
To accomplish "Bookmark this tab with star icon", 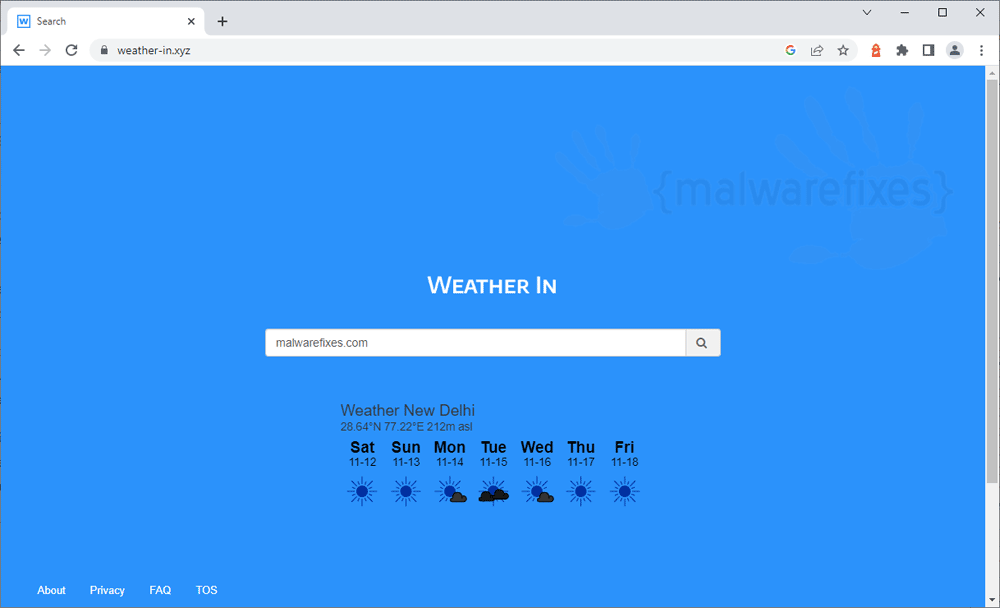I will click(843, 50).
